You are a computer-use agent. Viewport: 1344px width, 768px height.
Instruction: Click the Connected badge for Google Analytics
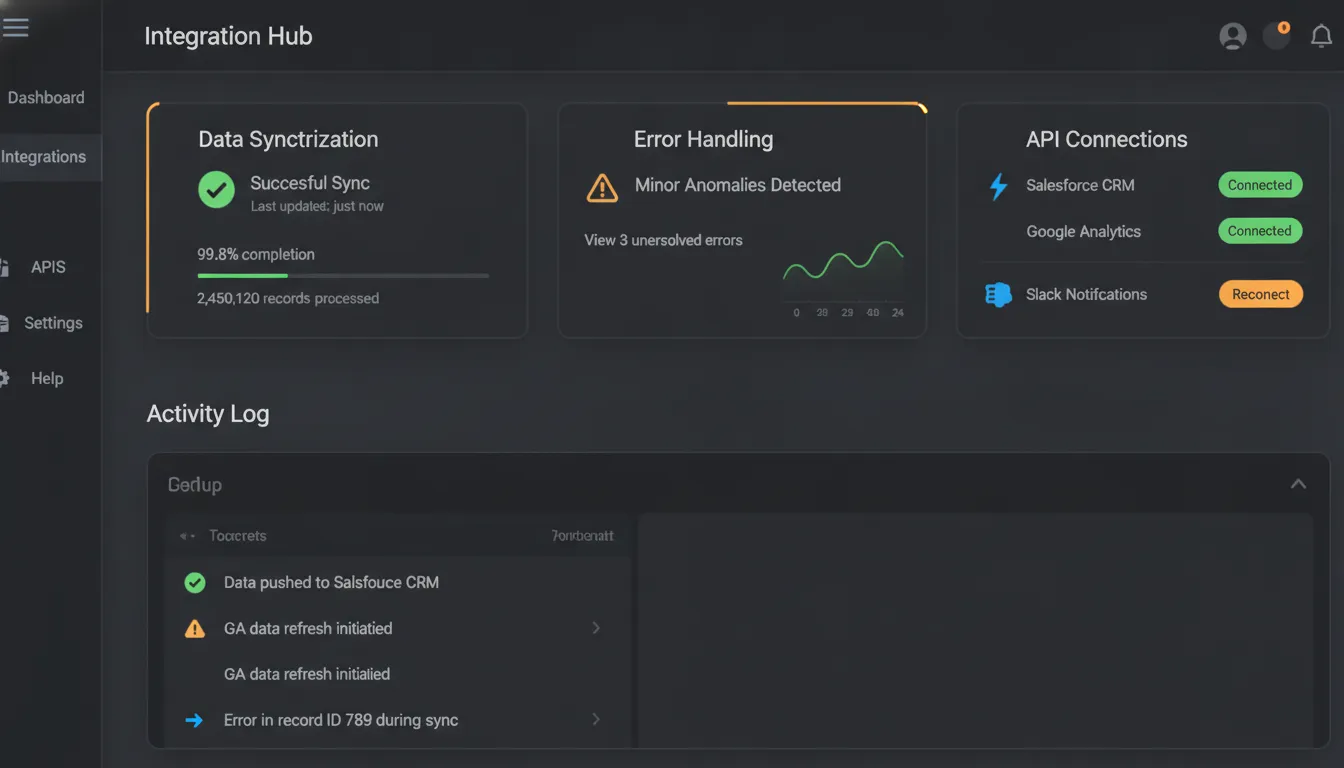click(x=1260, y=231)
